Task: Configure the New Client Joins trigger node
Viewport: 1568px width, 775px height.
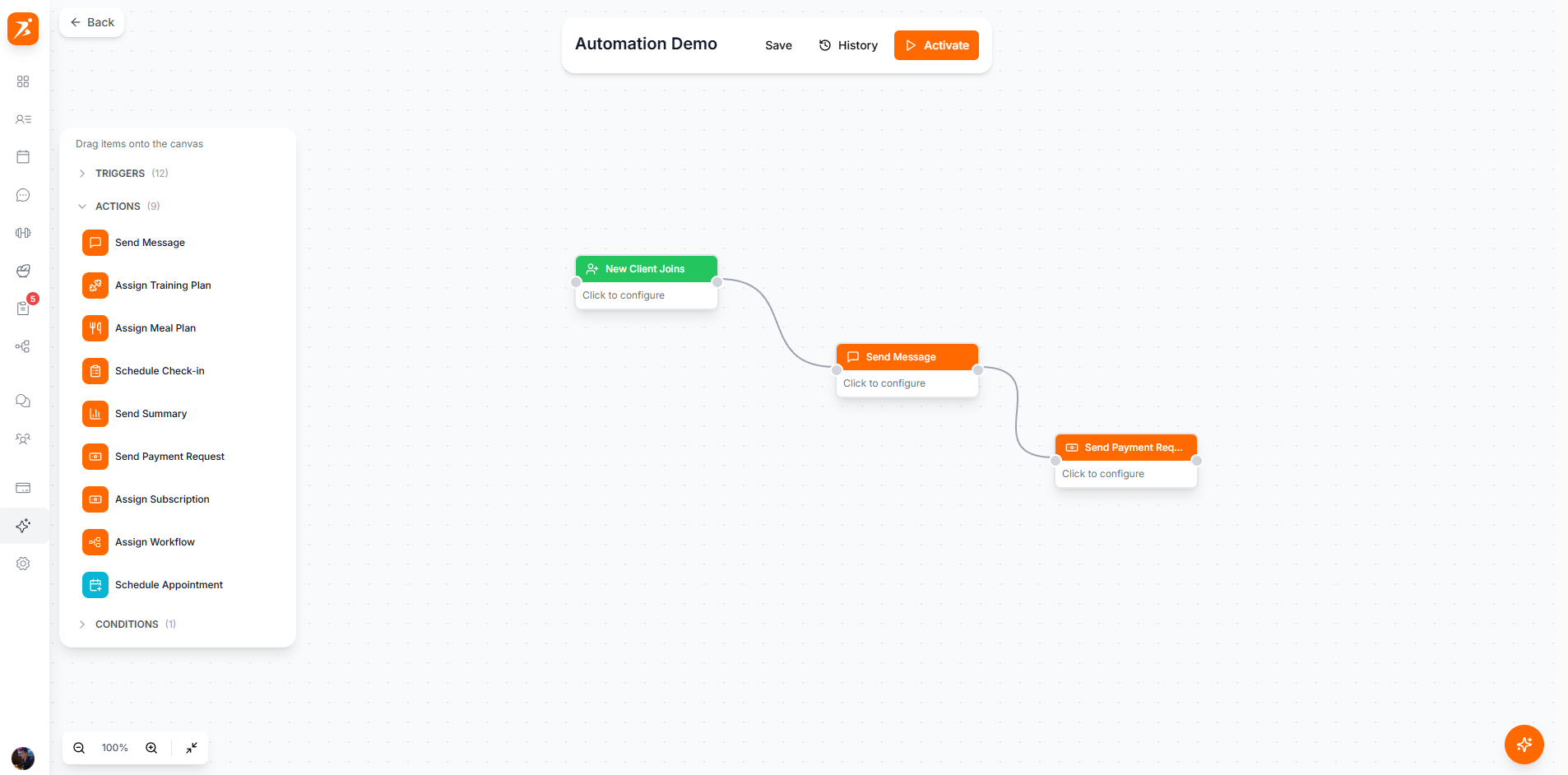Action: pyautogui.click(x=646, y=295)
